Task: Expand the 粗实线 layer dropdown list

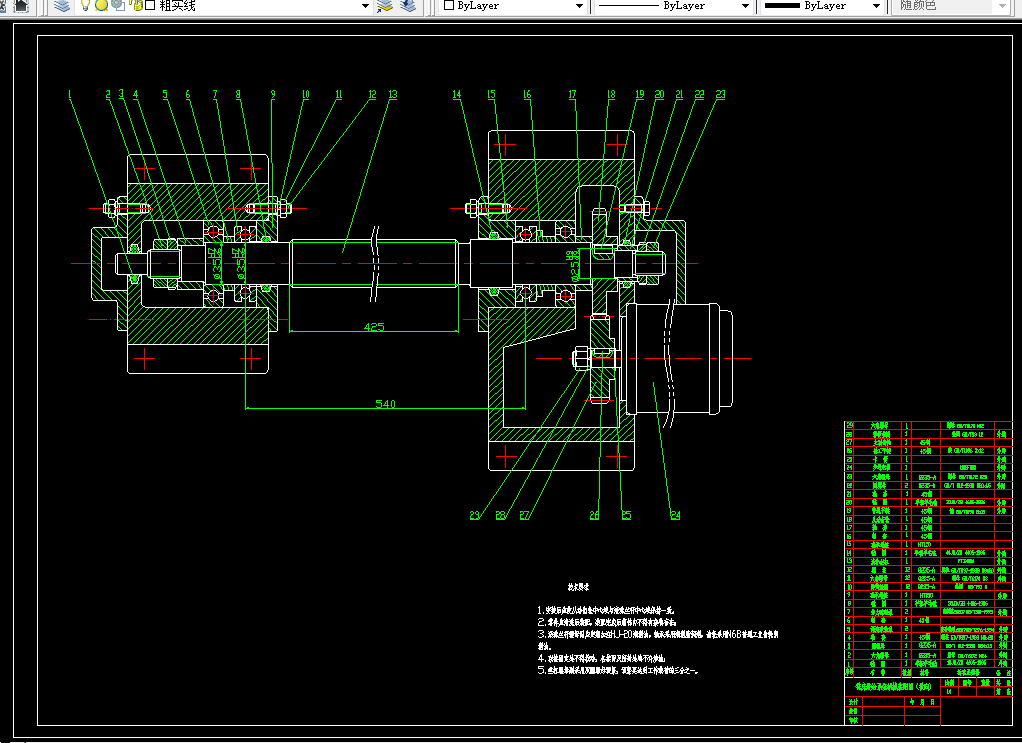Action: (365, 6)
